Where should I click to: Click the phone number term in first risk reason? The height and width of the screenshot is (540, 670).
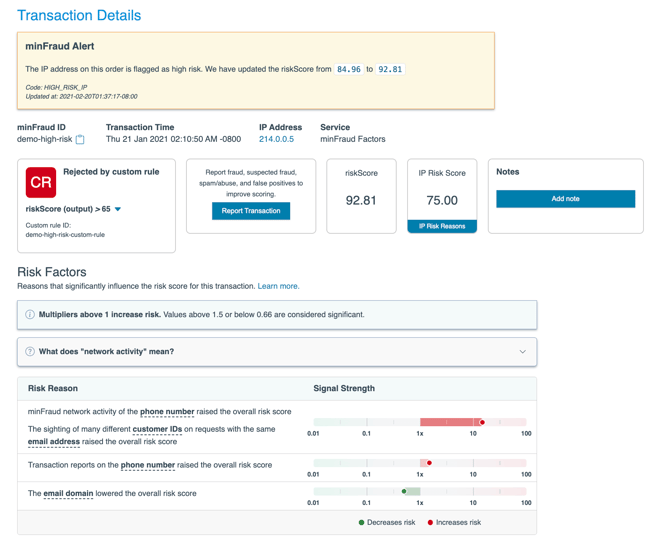[167, 412]
